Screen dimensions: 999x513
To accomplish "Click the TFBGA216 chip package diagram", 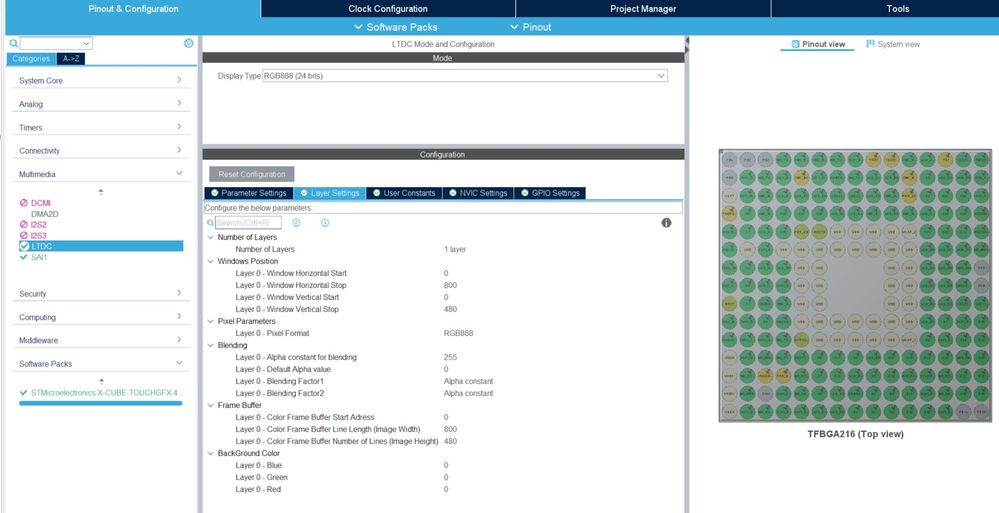I will click(855, 285).
